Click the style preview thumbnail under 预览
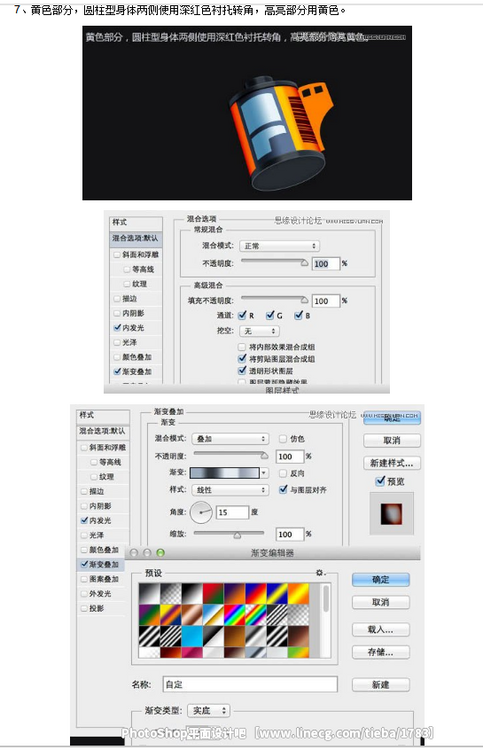This screenshot has height=750, width=483. click(x=392, y=514)
